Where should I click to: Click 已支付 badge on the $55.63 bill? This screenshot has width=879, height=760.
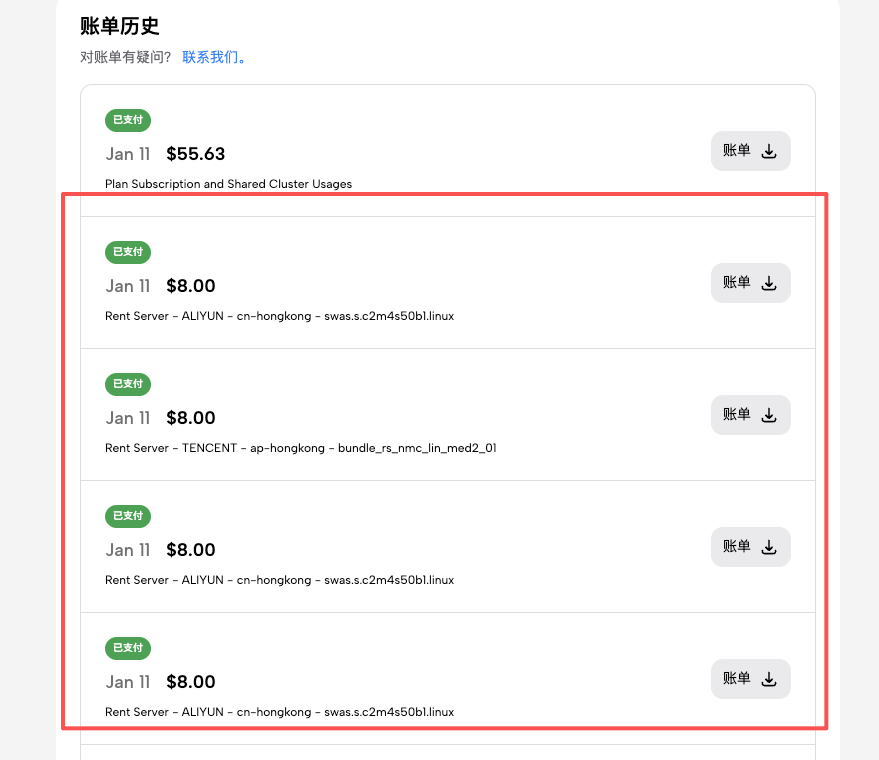pos(128,120)
